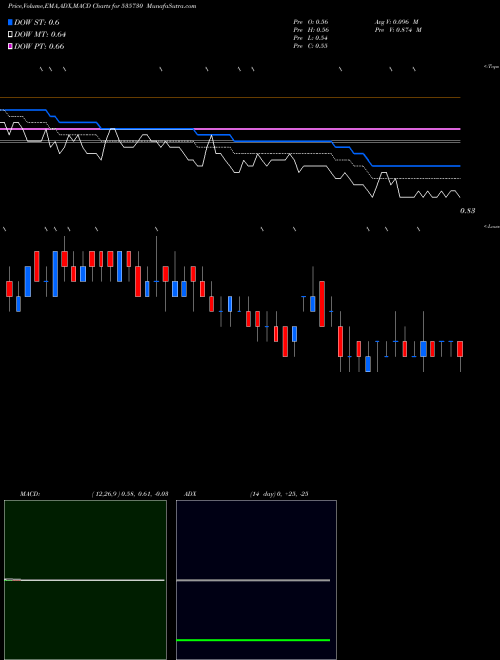Click the blue DOW ST legend swatch
The height and width of the screenshot is (660, 500).
click(x=10, y=22)
